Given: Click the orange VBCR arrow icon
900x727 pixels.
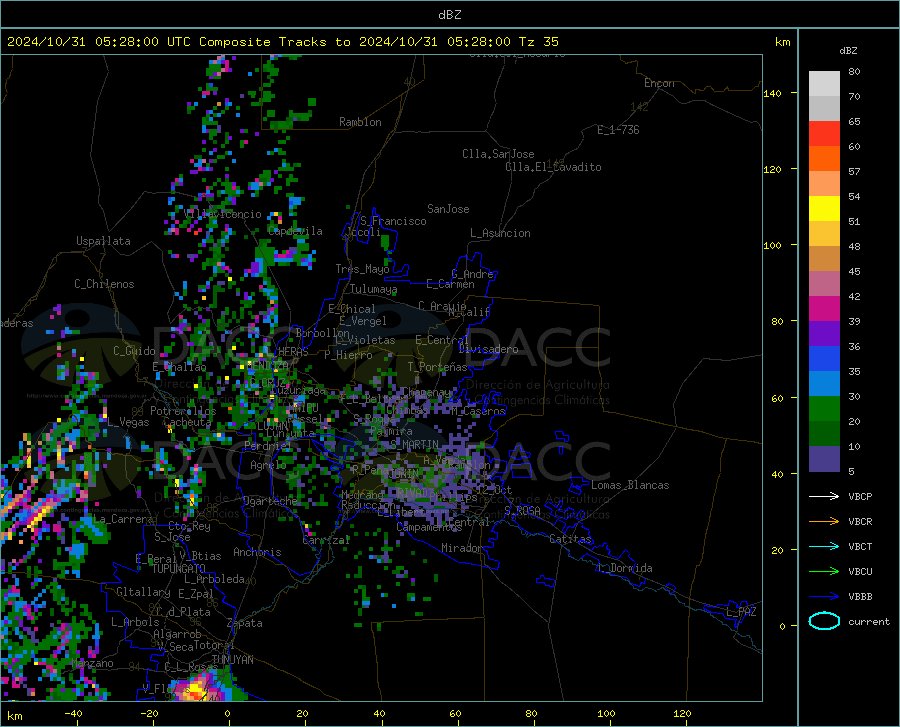Looking at the screenshot, I should [x=824, y=522].
